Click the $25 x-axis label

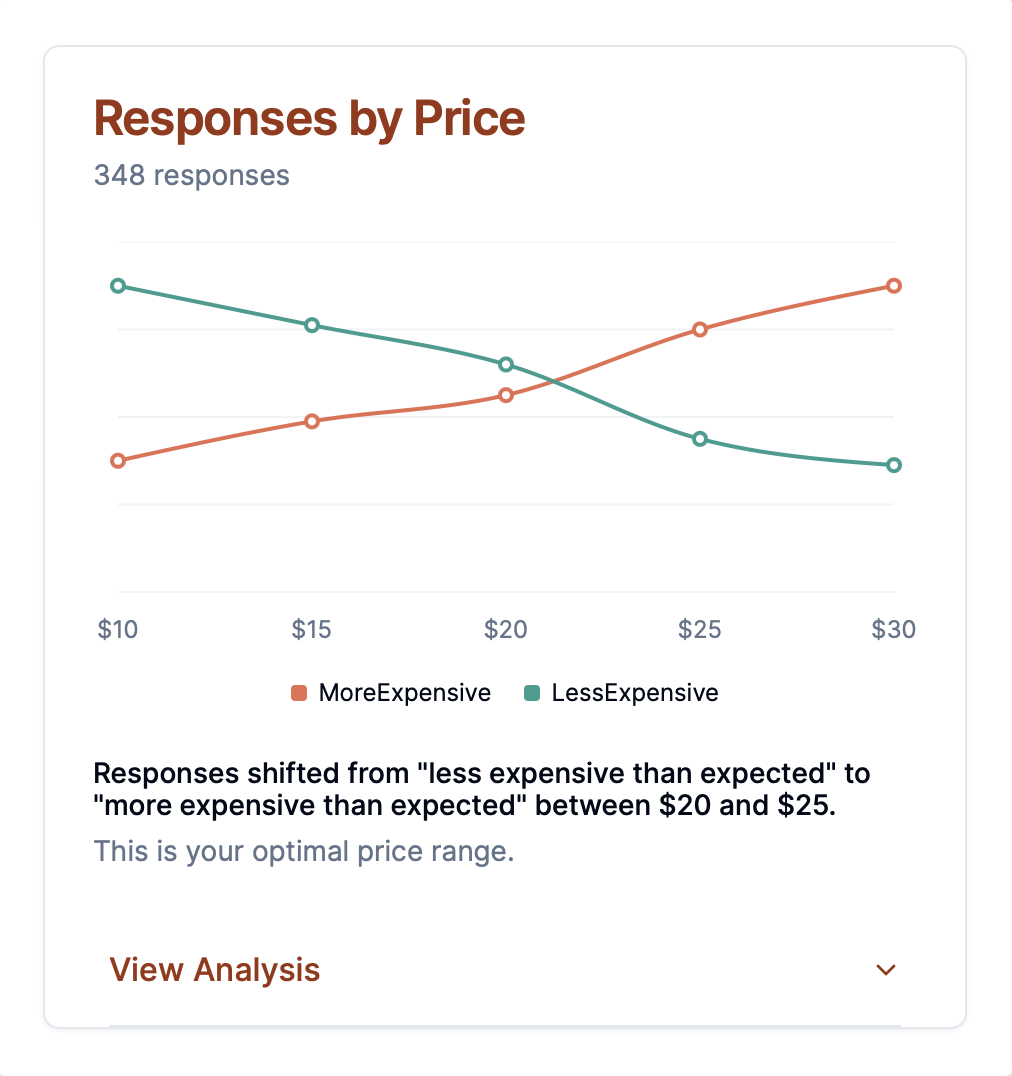(700, 630)
